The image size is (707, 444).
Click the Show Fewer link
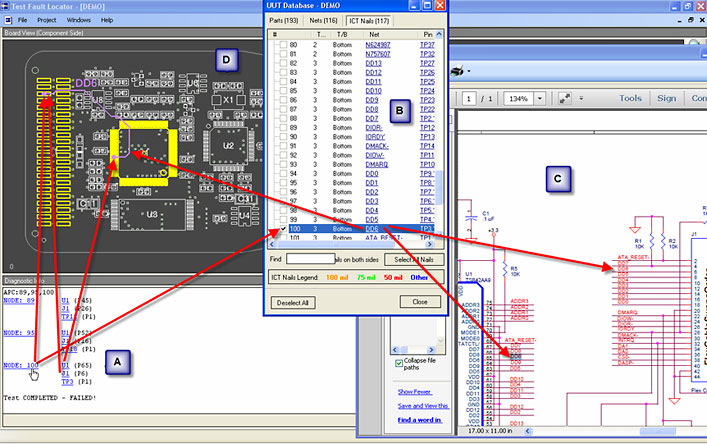tap(414, 392)
